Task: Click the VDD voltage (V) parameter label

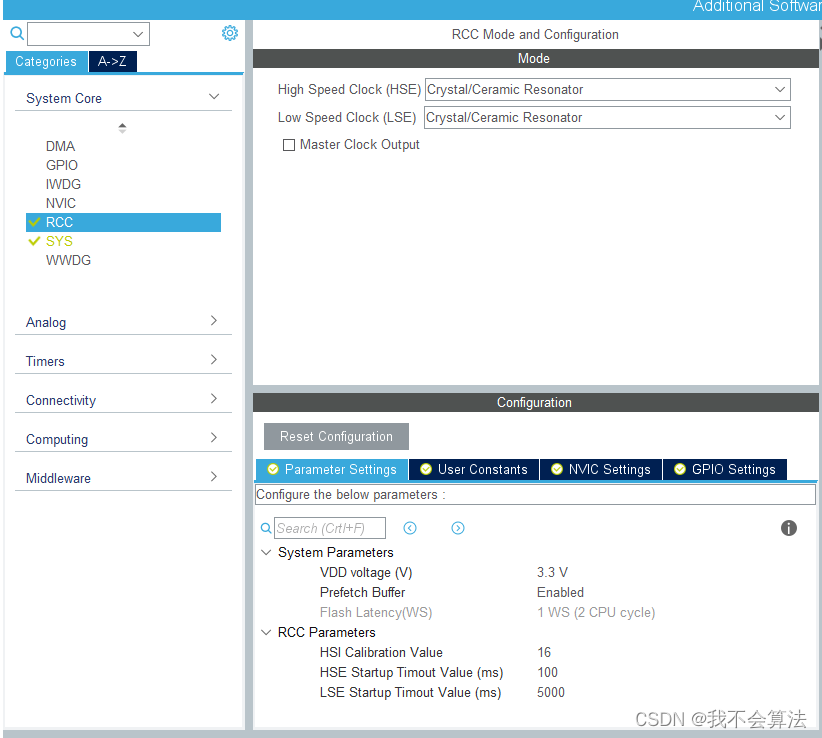Action: (x=366, y=572)
